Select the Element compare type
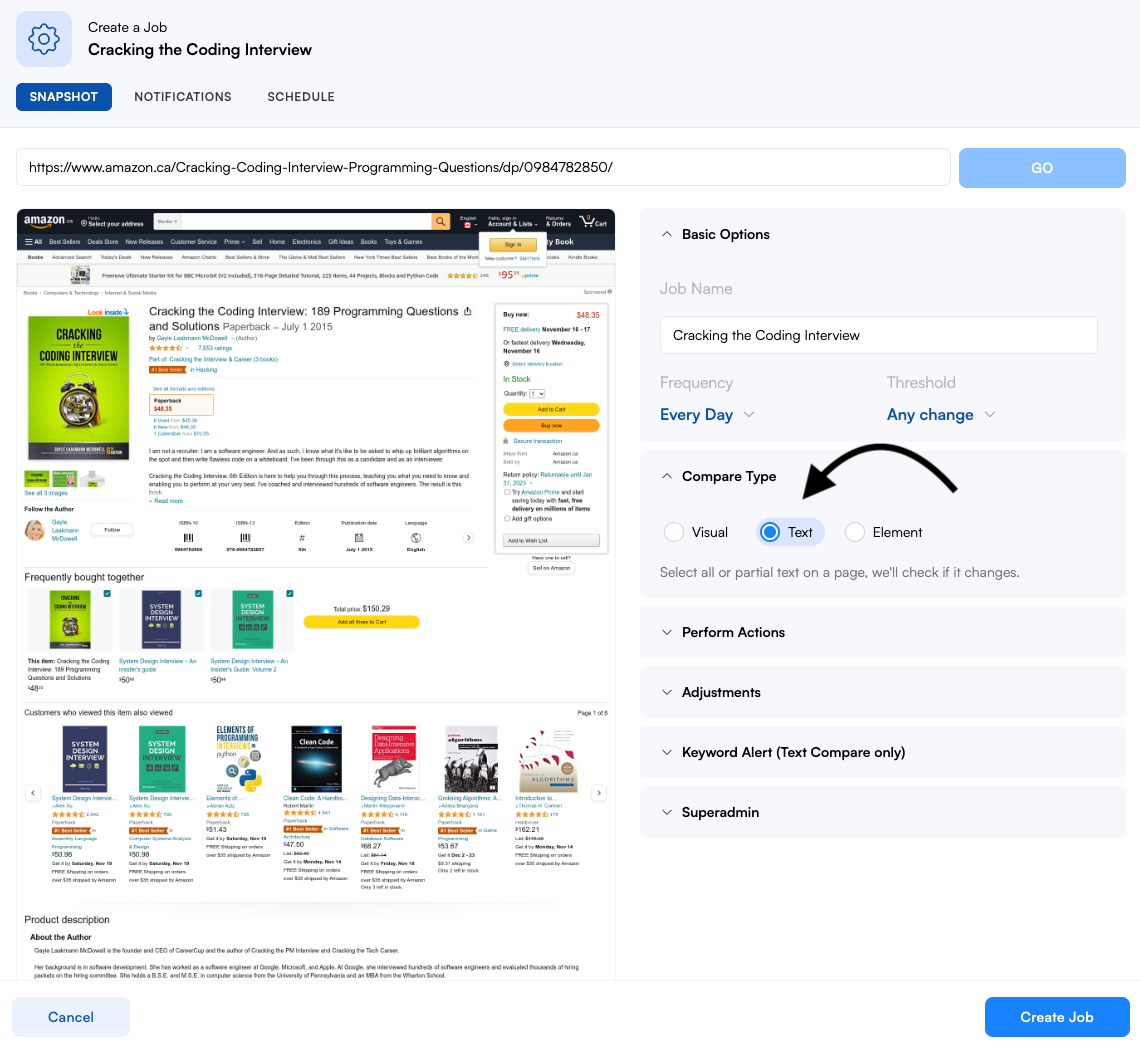This screenshot has width=1140, height=1047. pos(855,532)
